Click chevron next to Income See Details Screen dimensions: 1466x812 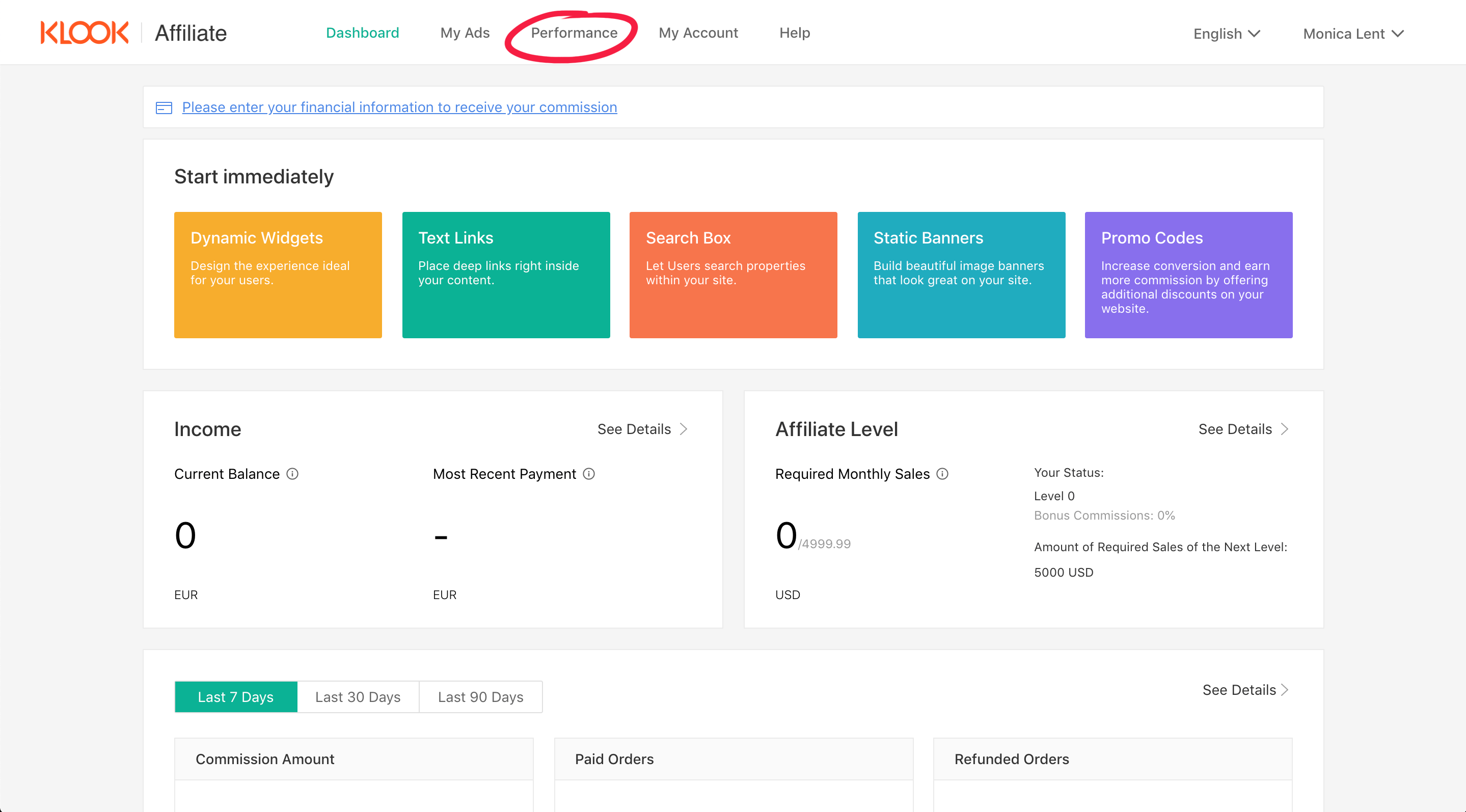[x=684, y=429]
